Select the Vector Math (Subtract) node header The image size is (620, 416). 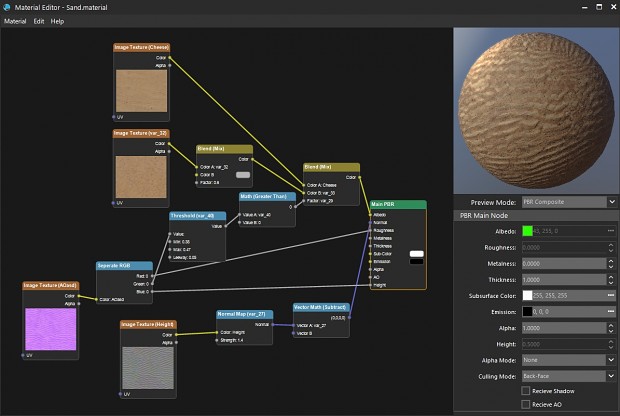click(321, 307)
